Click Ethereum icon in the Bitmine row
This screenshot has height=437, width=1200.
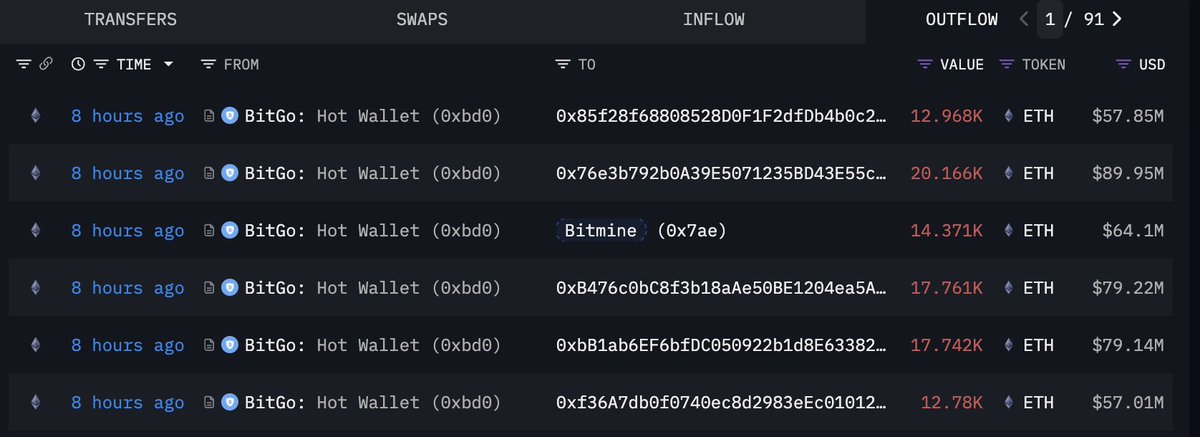click(36, 231)
